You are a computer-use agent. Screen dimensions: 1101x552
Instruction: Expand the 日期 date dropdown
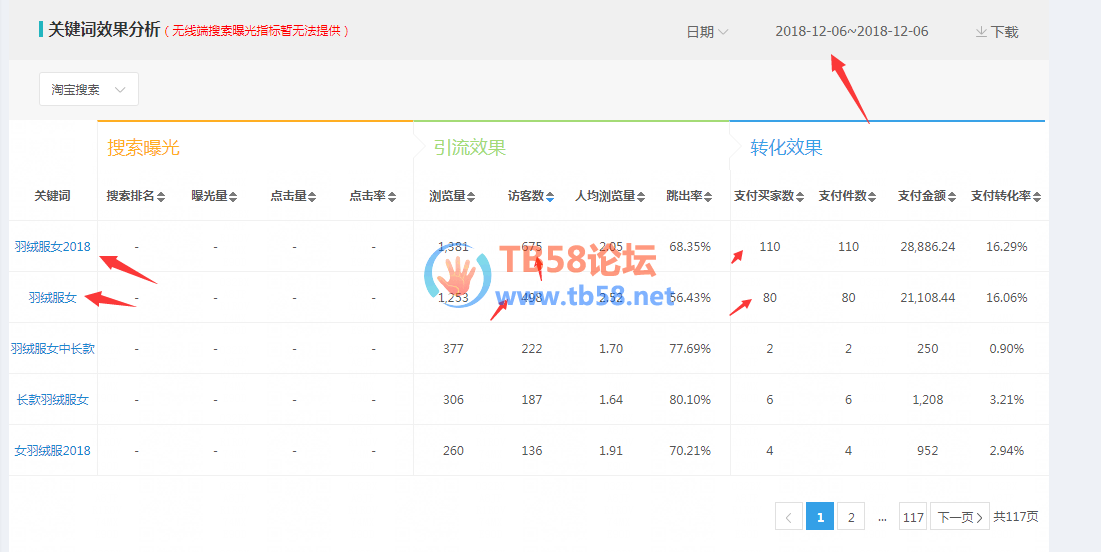pos(706,32)
